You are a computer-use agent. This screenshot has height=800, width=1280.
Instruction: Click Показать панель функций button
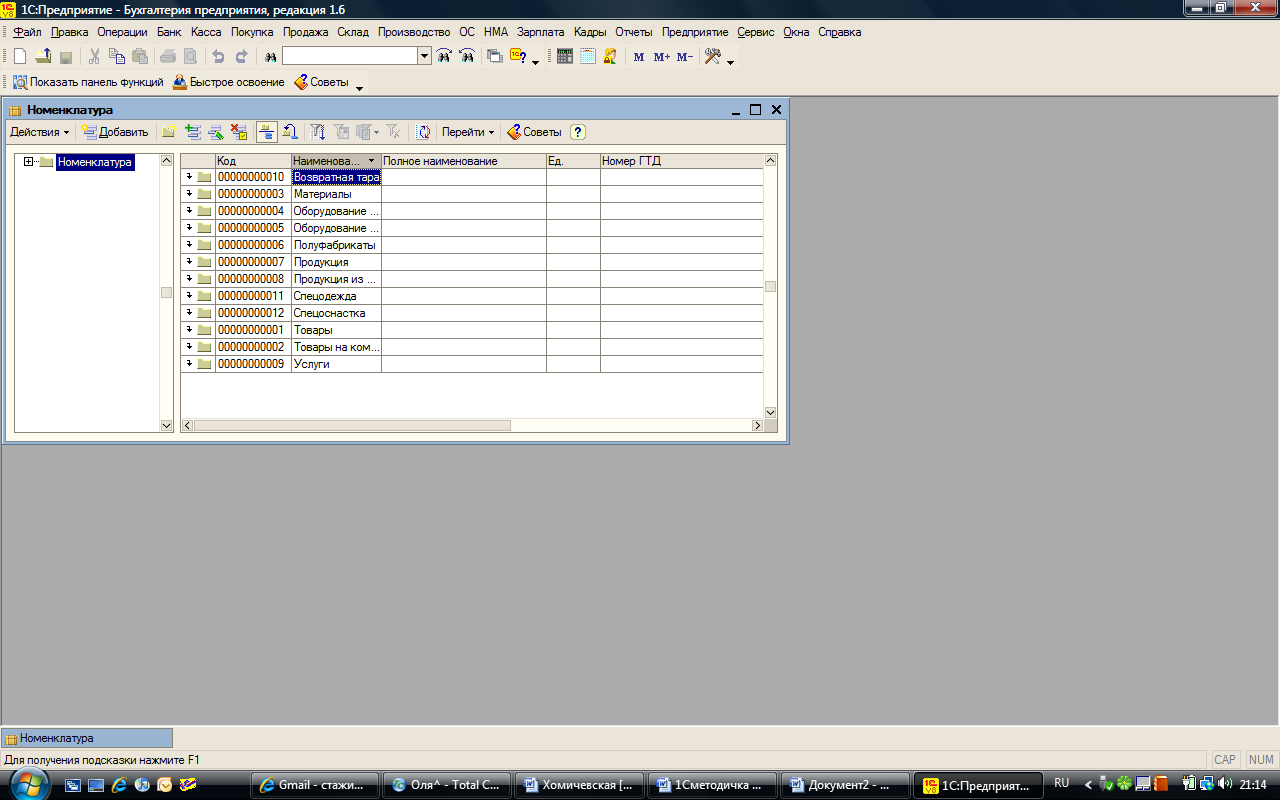87,82
